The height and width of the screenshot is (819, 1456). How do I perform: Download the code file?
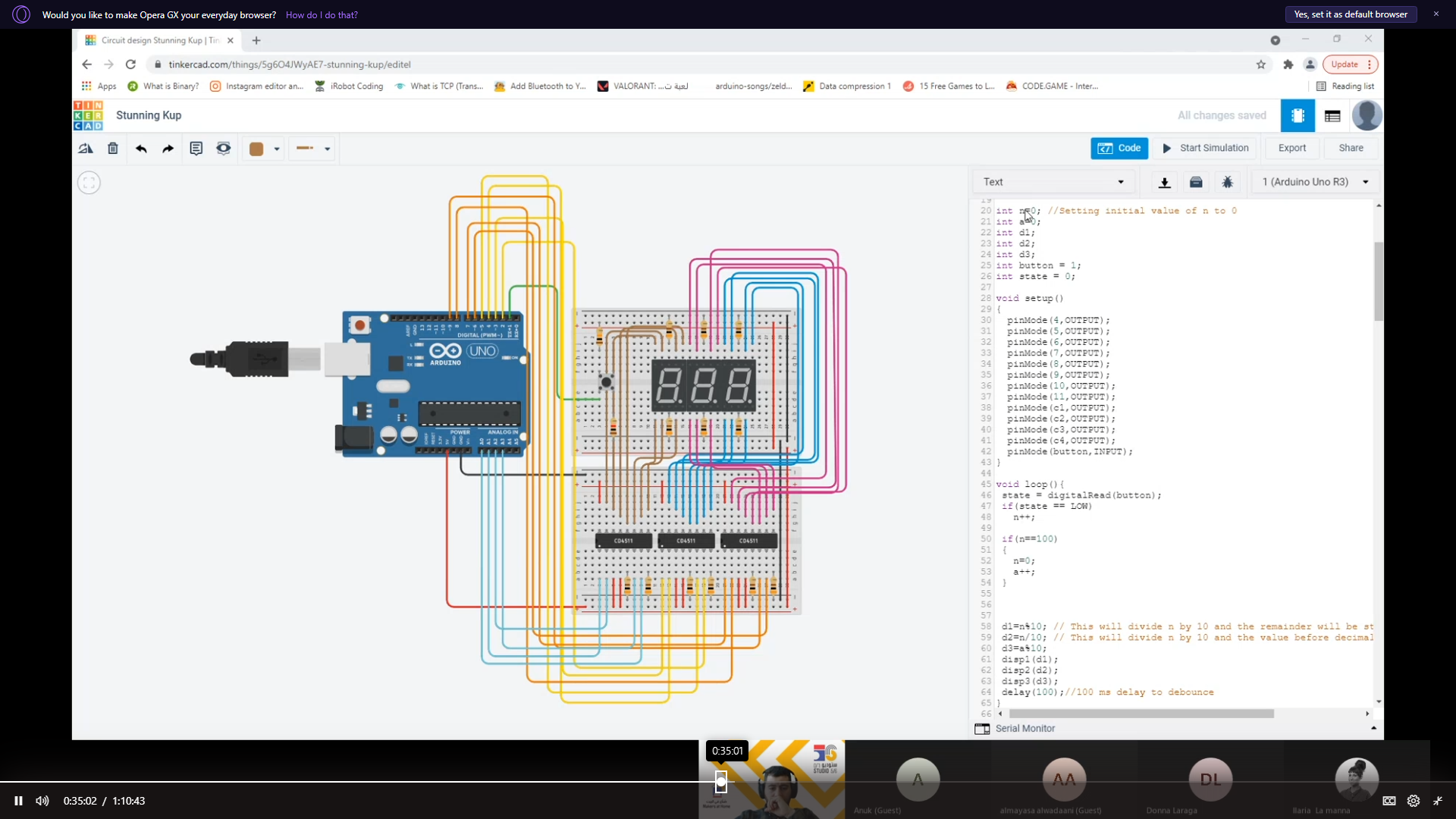point(1165,182)
